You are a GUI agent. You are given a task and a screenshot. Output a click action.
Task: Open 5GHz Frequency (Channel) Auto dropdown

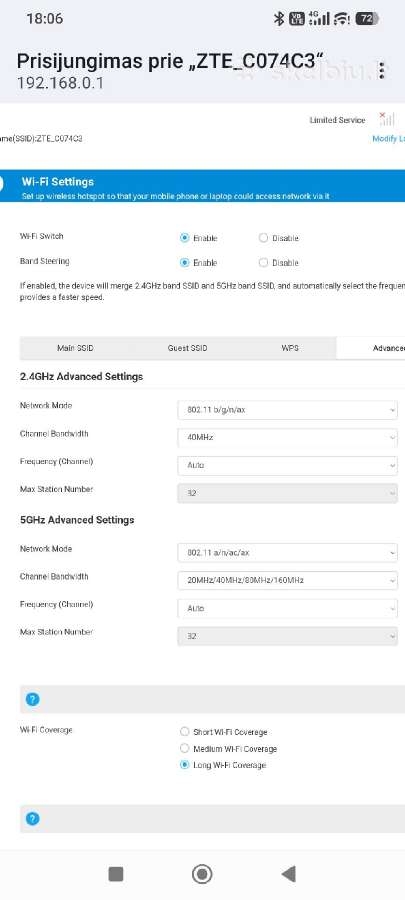[287, 608]
